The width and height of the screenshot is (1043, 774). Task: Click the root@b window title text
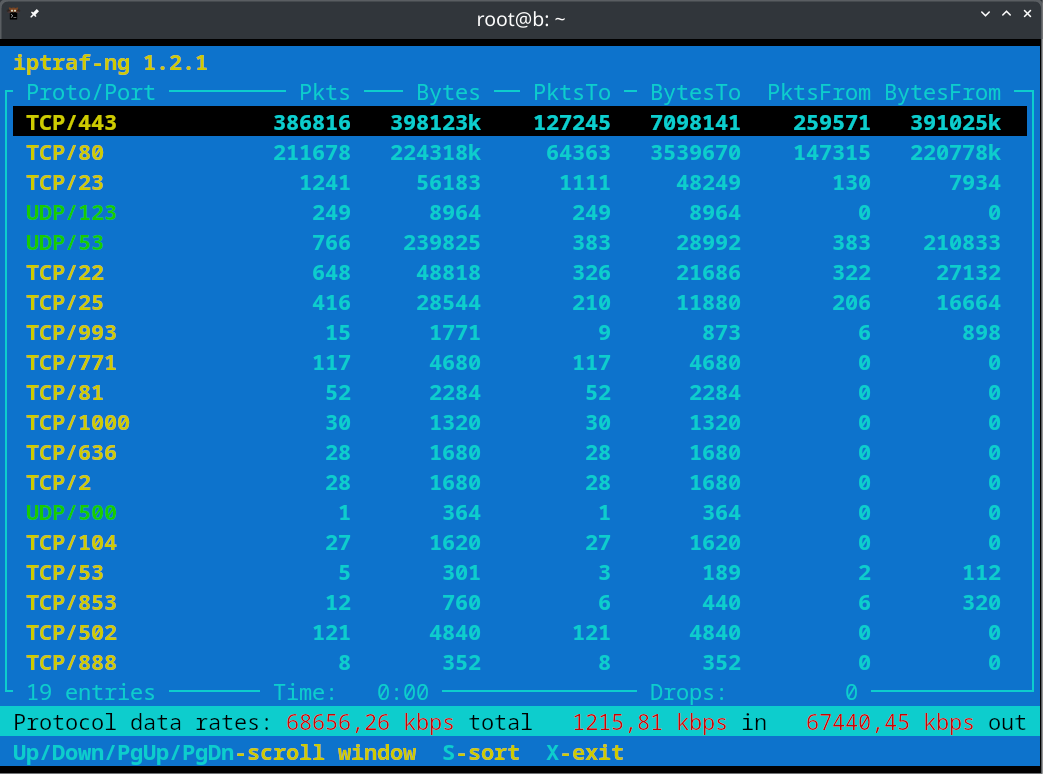(520, 18)
